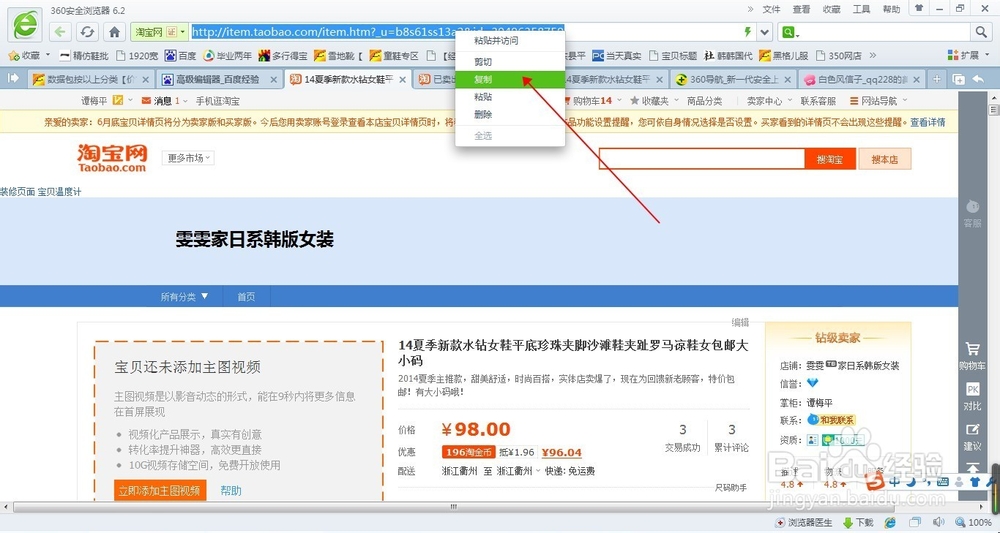Click the 查看详情 link in notice
The height and width of the screenshot is (533, 1000).
click(x=928, y=122)
